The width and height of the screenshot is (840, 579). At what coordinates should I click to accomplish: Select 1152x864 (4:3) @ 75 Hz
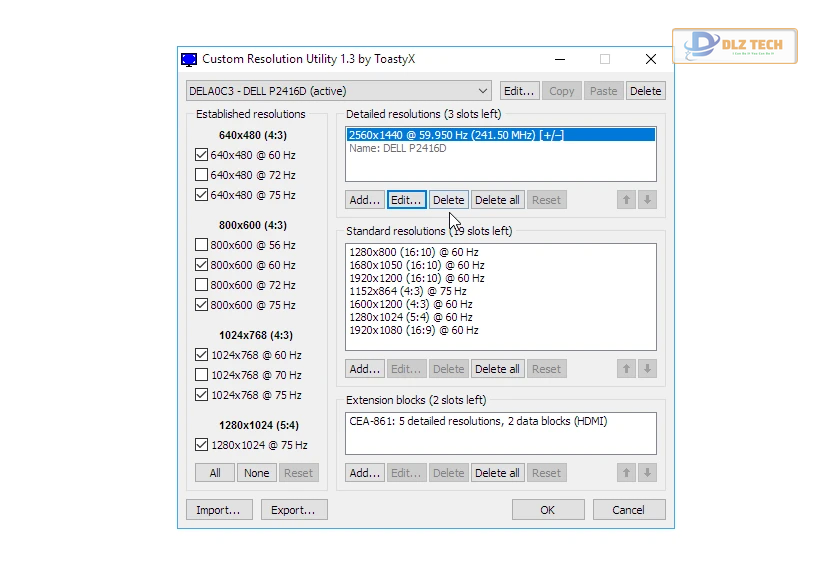tap(501, 291)
